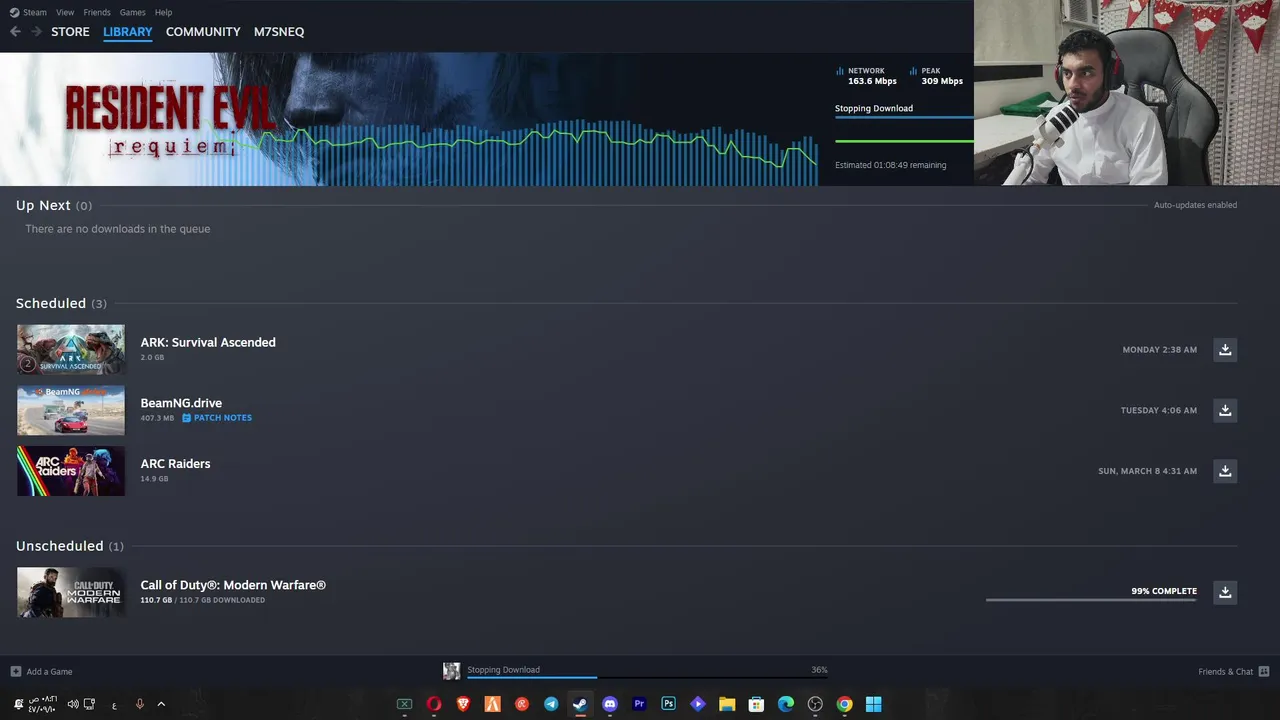The width and height of the screenshot is (1280, 720).
Task: Open Microsoft Edge from taskbar
Action: click(x=786, y=704)
